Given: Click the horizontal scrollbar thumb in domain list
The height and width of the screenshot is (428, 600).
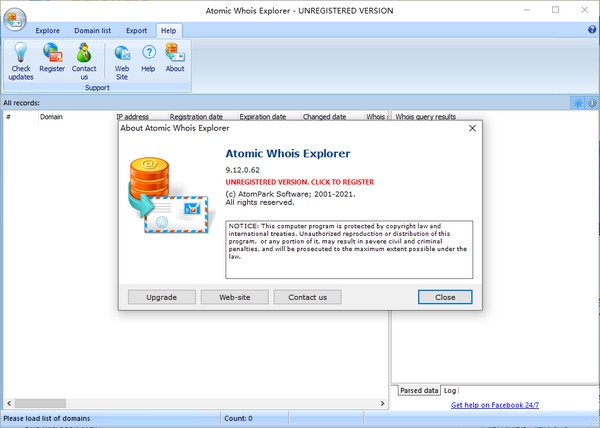Looking at the screenshot, I should click(x=40, y=403).
